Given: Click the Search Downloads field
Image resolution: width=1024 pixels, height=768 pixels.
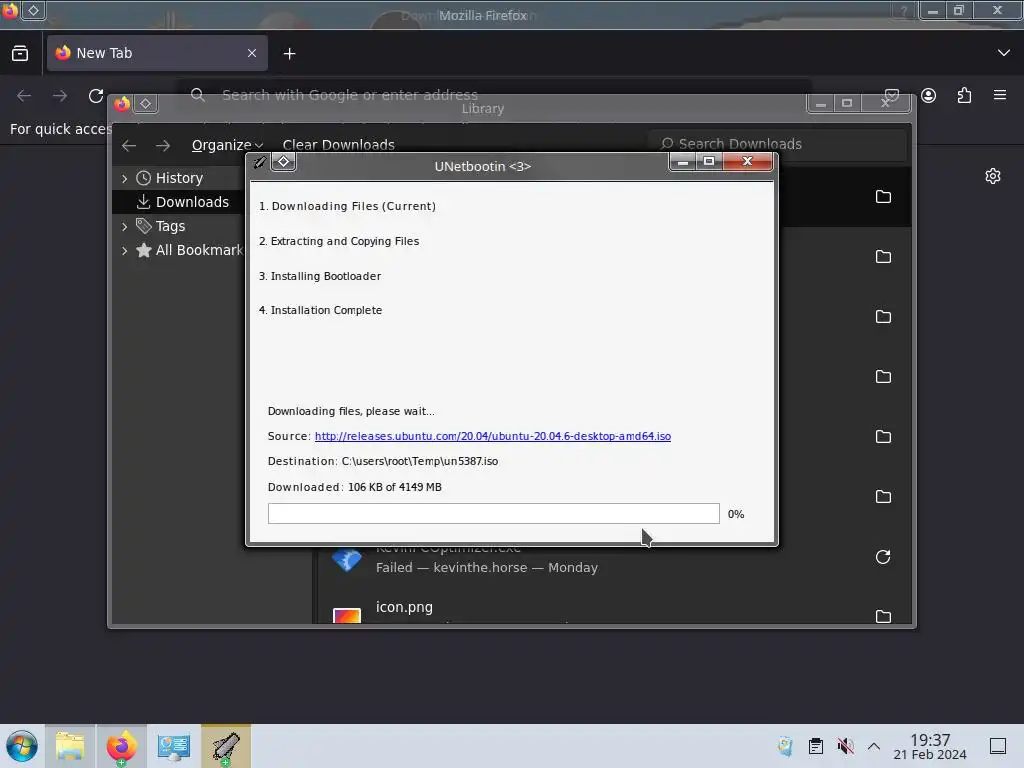Looking at the screenshot, I should 777,144.
